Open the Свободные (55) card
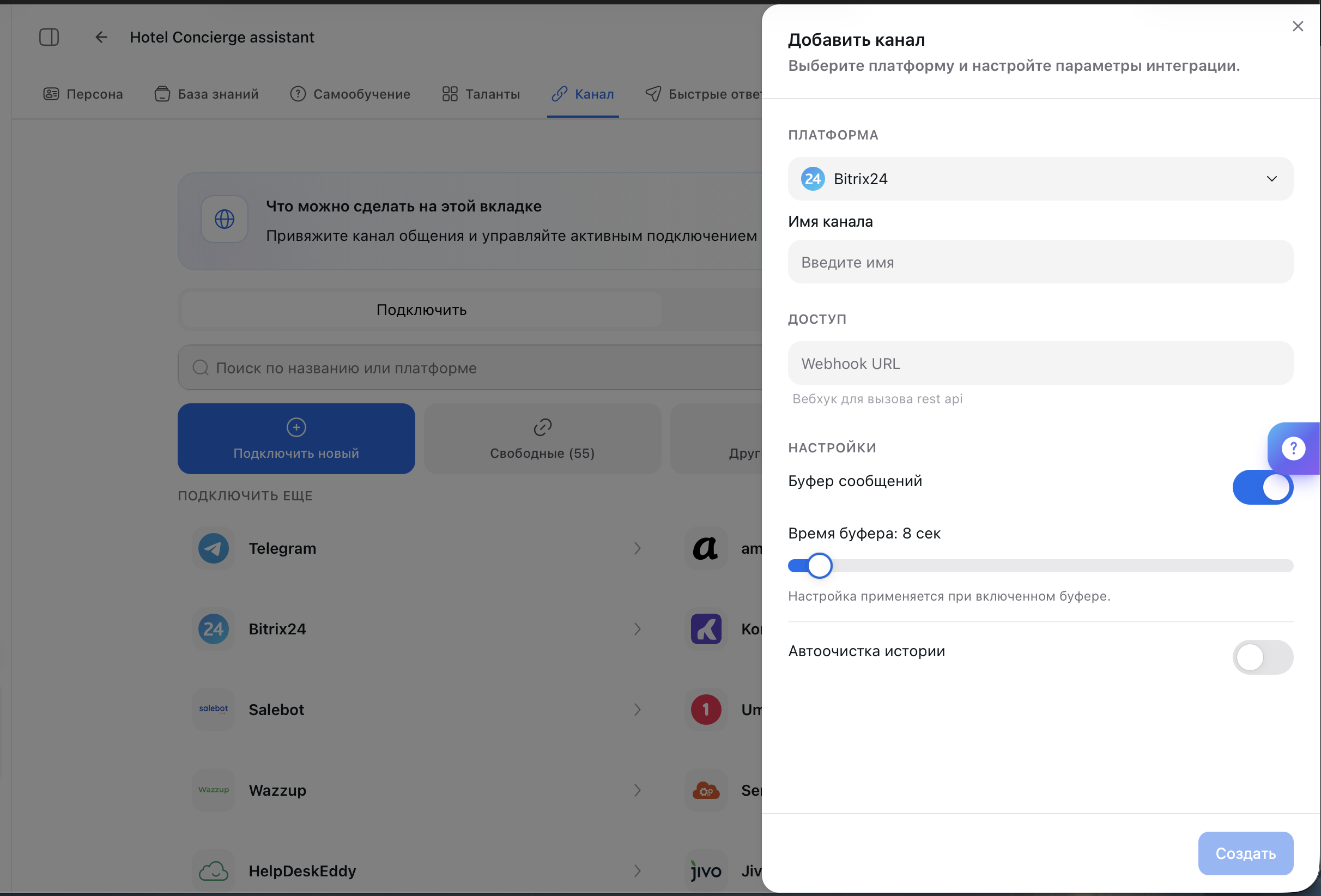Screen dimensions: 1321x896 pyautogui.click(x=543, y=439)
